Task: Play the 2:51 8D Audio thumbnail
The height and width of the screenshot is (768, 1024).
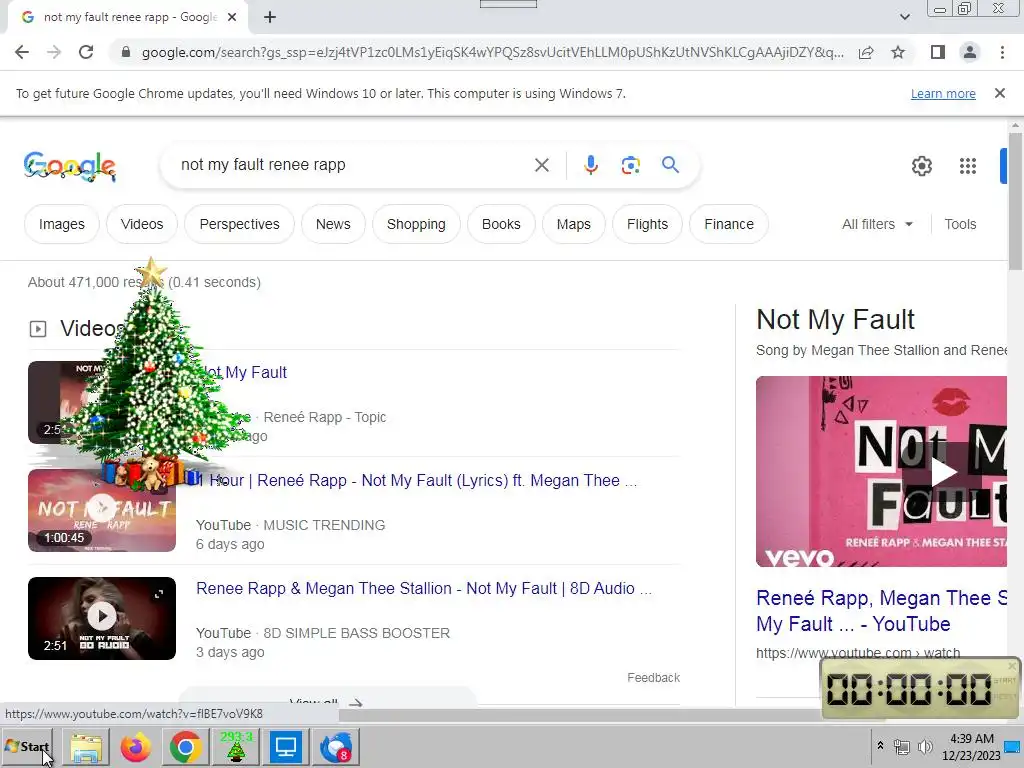Action: point(102,618)
